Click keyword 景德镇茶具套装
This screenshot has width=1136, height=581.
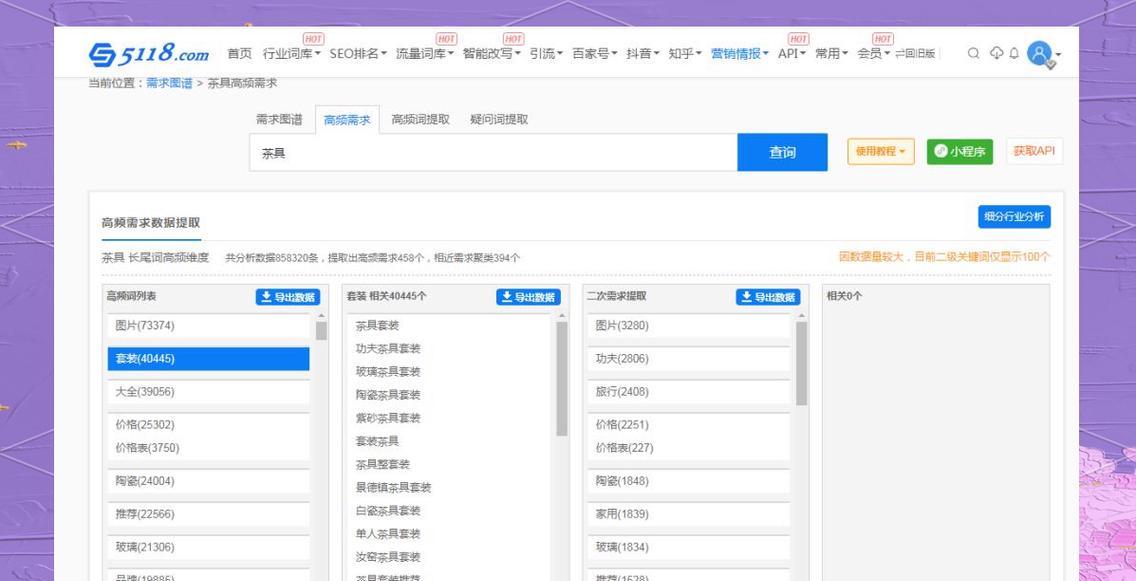393,488
